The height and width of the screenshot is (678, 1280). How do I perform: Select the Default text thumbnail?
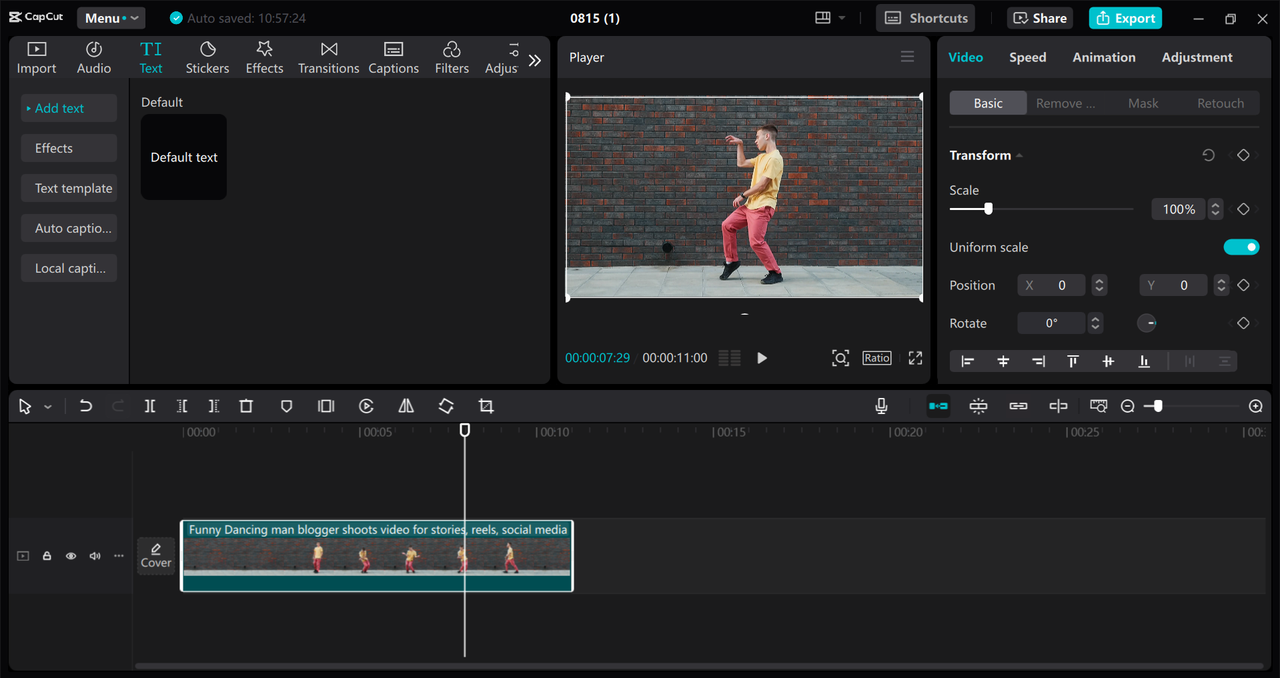point(184,157)
